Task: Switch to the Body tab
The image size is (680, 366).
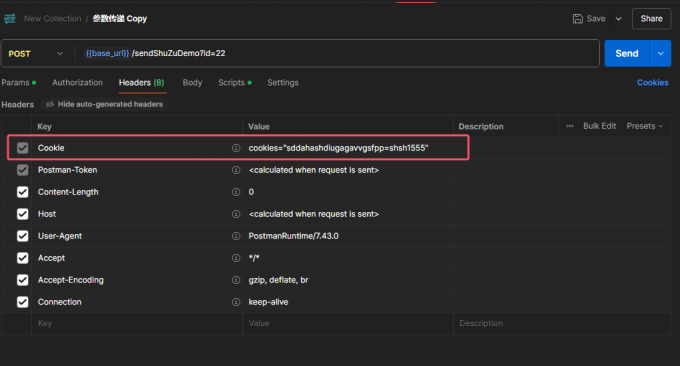Action: [192, 82]
